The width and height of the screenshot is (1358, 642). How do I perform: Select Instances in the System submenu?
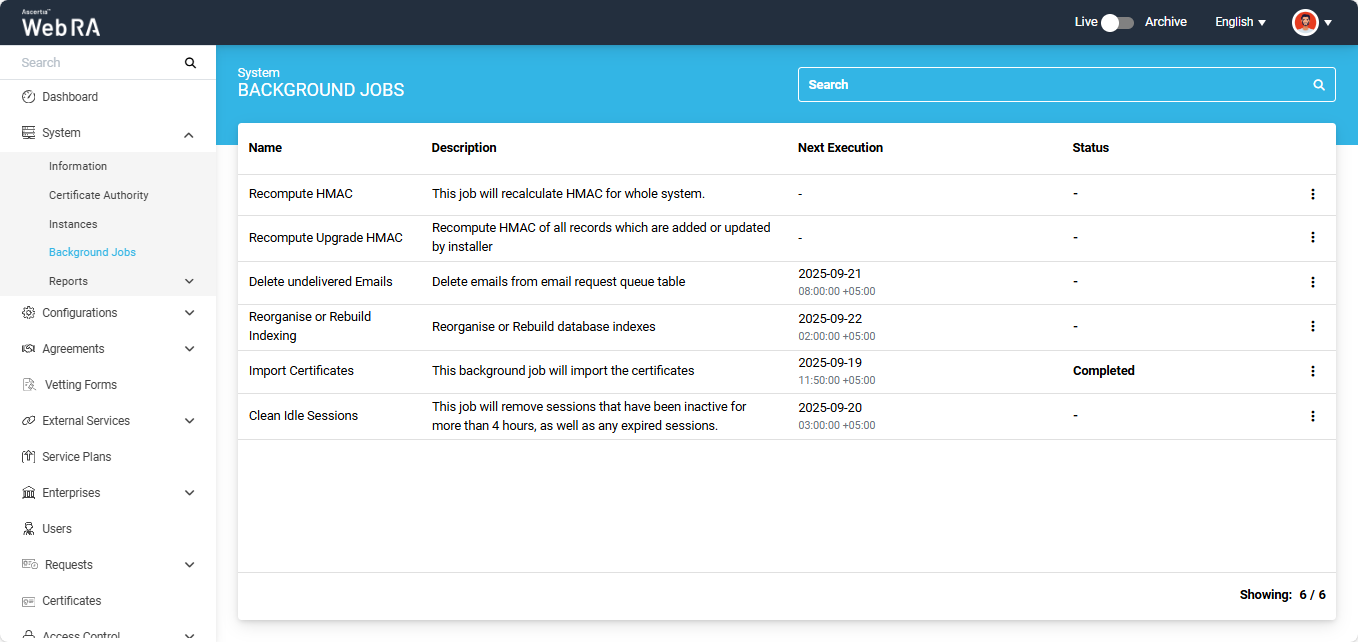point(73,224)
